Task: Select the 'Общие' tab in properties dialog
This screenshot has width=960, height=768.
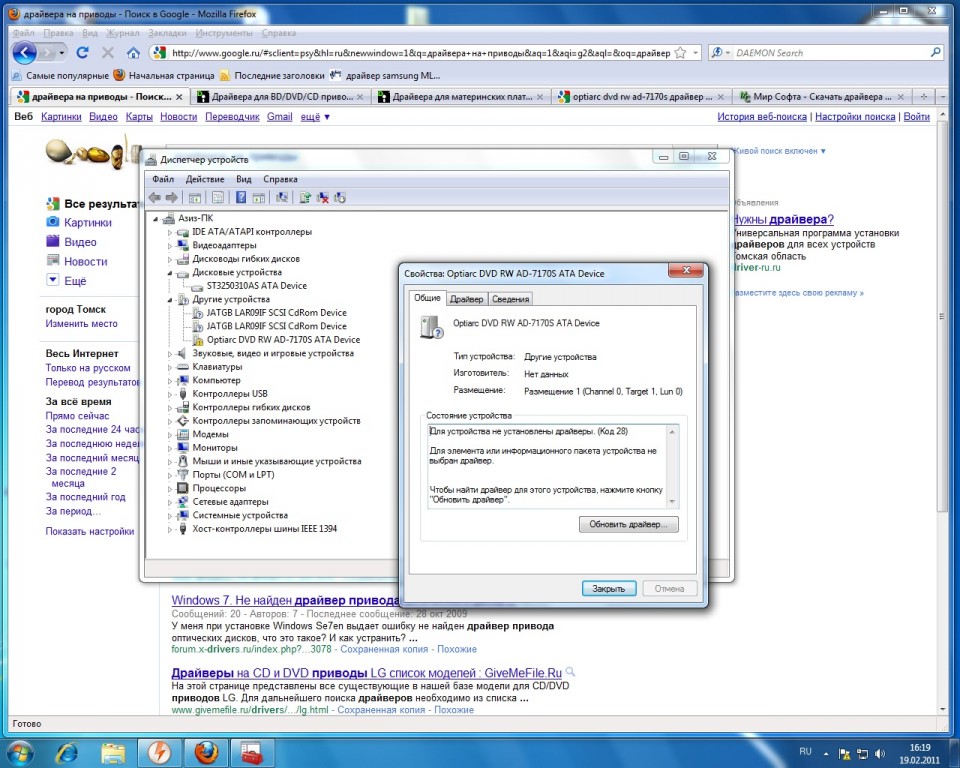Action: pyautogui.click(x=427, y=298)
